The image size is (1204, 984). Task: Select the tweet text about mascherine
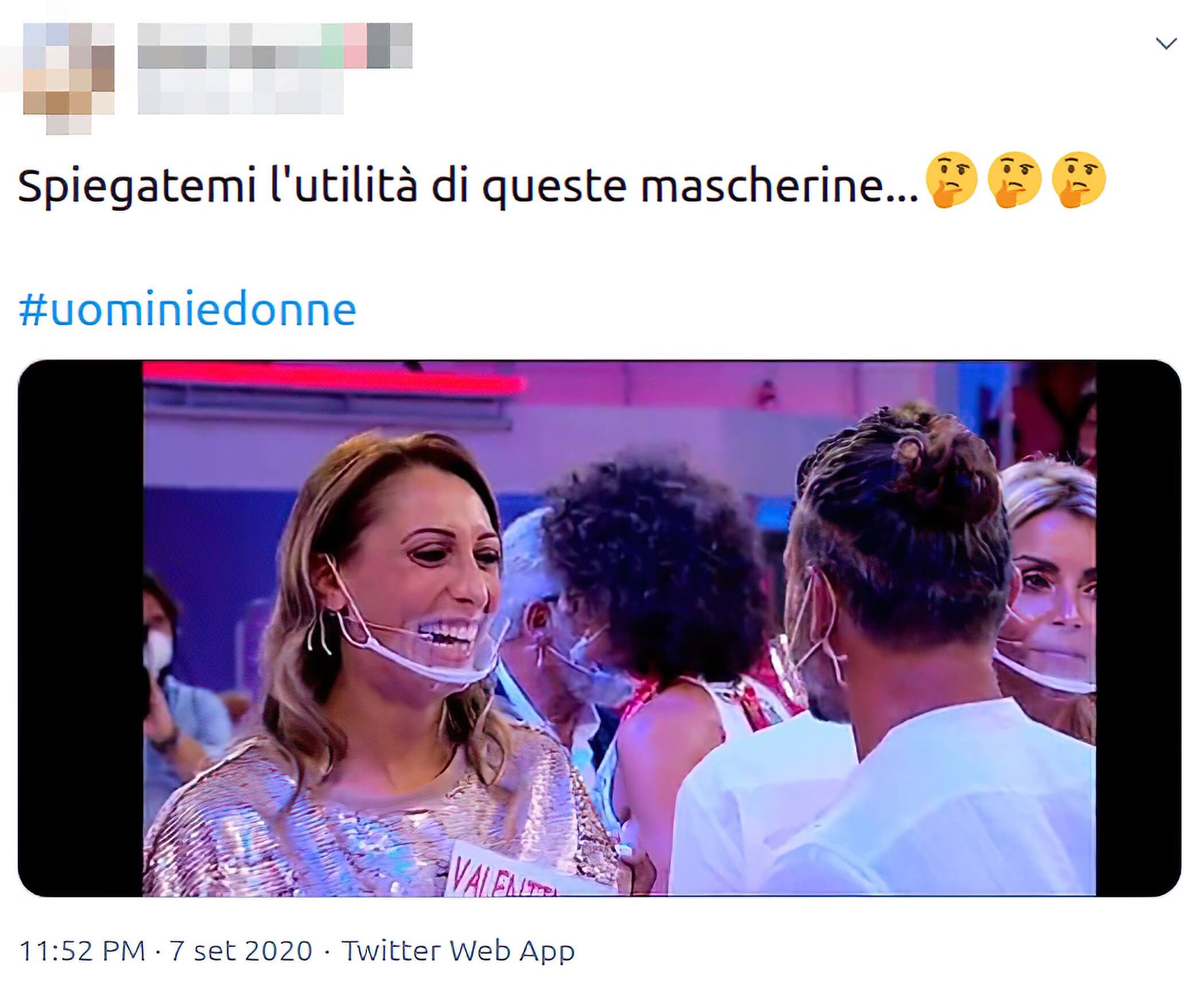468,185
